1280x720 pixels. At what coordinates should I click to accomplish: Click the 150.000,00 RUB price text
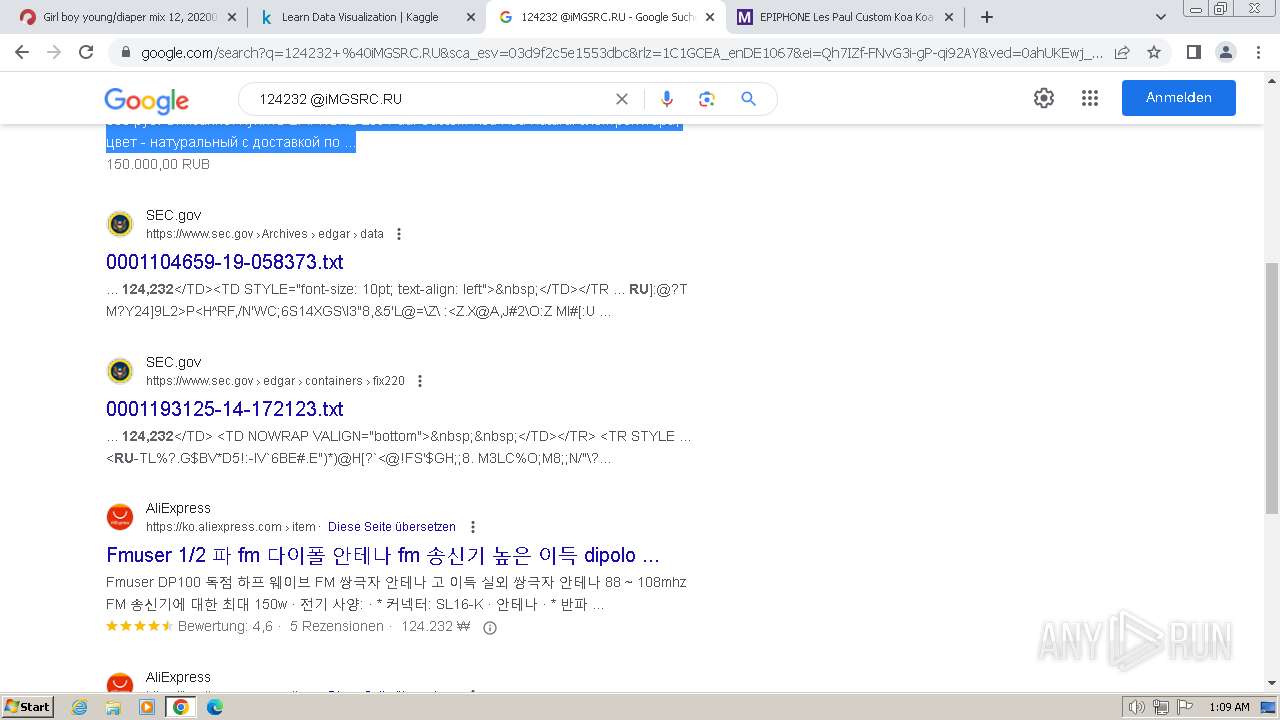tap(158, 164)
